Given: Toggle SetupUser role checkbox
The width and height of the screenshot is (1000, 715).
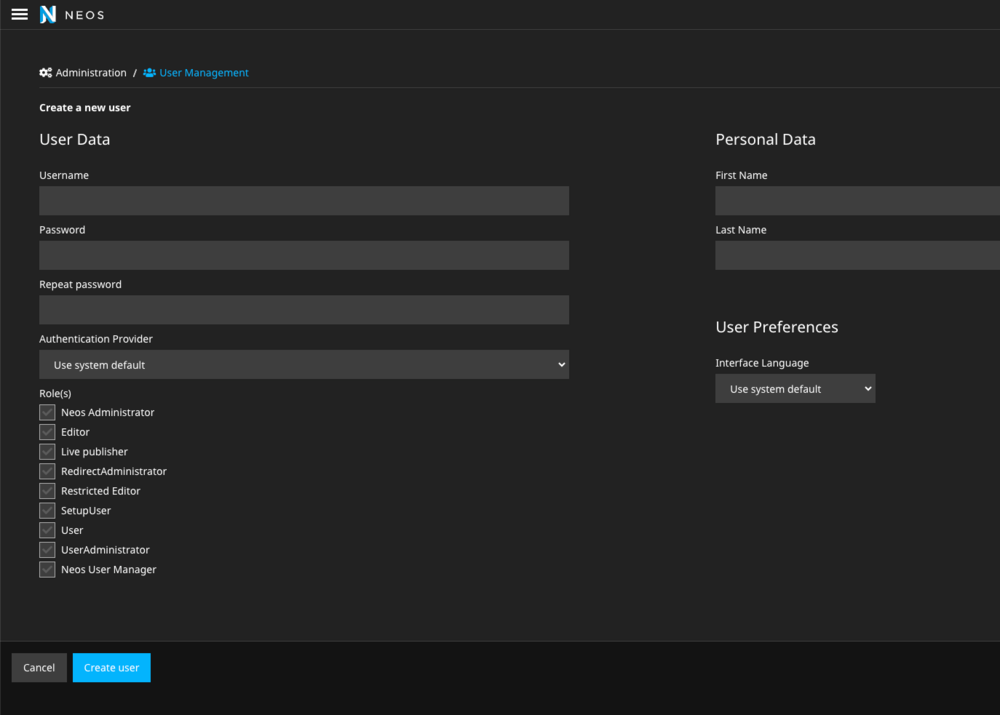Looking at the screenshot, I should coord(47,511).
